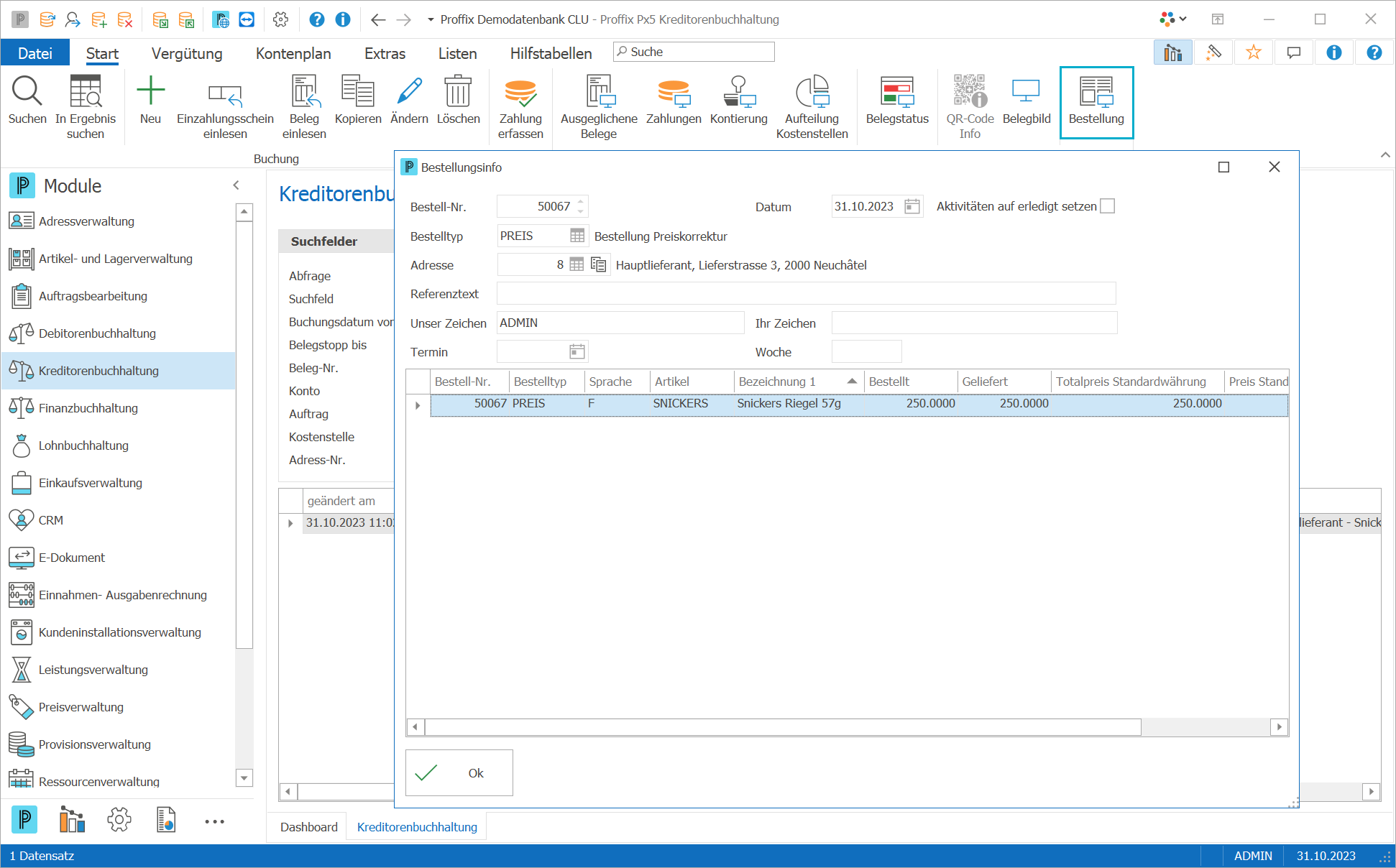Click the Beleg einlesen icon

point(304,108)
